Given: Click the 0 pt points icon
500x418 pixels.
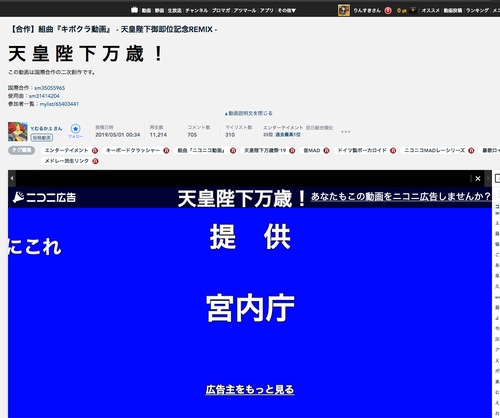Looking at the screenshot, I should pyautogui.click(x=402, y=11).
